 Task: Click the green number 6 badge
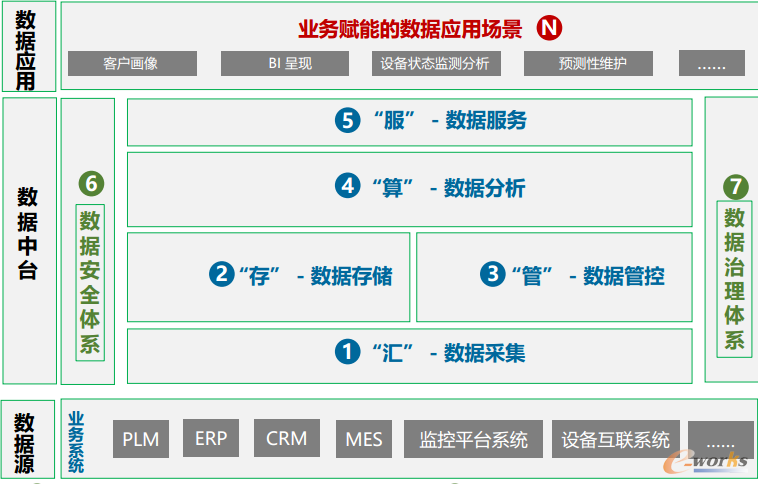point(91,184)
